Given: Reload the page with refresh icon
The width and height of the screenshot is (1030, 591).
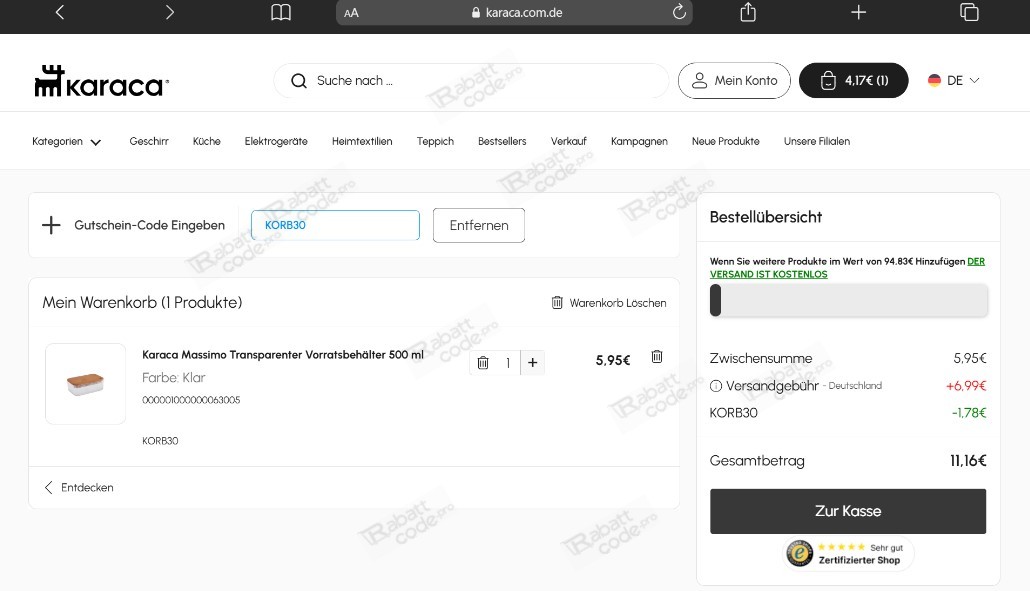Looking at the screenshot, I should click(679, 12).
